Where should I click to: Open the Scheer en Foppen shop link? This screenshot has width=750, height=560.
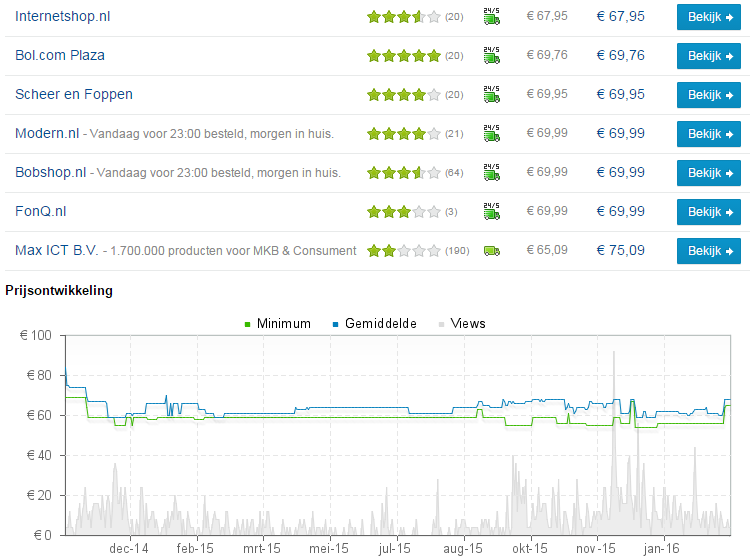[x=74, y=94]
